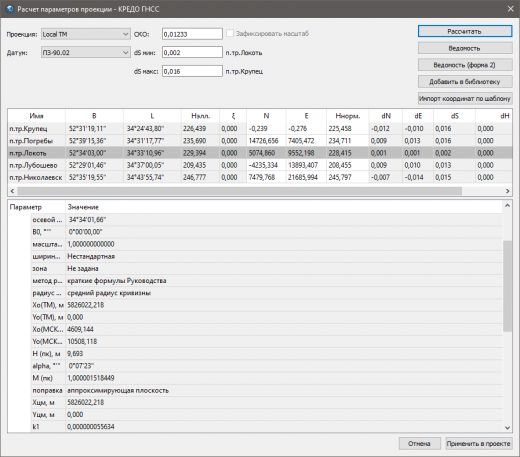
Task: Click the Применить в проекте button
Action: click(x=479, y=444)
